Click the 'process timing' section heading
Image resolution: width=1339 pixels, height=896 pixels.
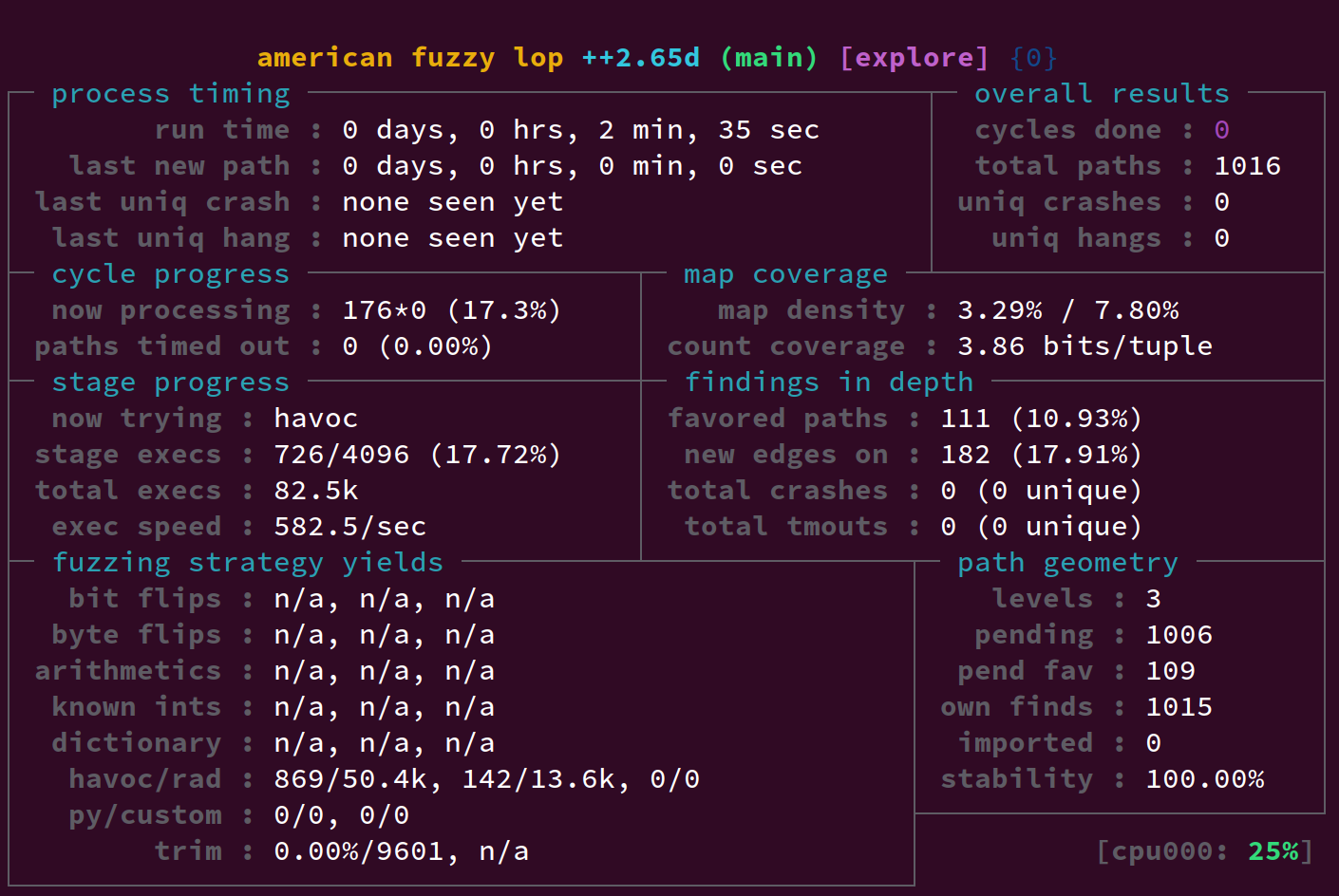point(171,94)
